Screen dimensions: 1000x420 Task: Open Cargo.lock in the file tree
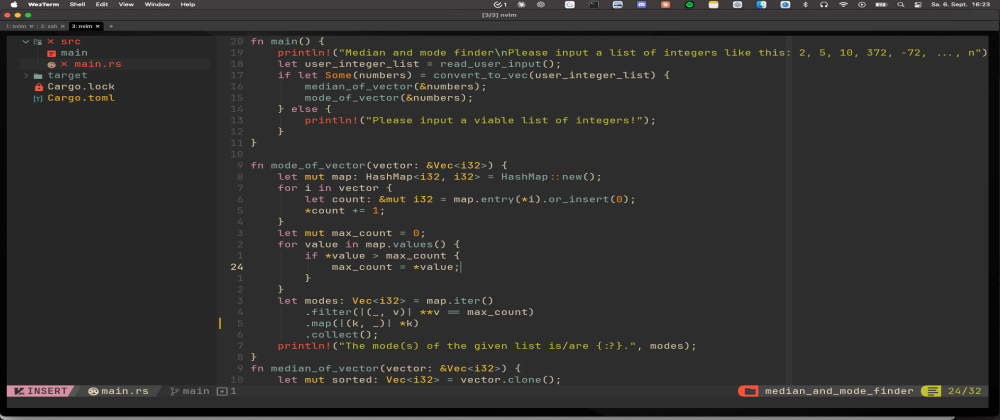(81, 87)
